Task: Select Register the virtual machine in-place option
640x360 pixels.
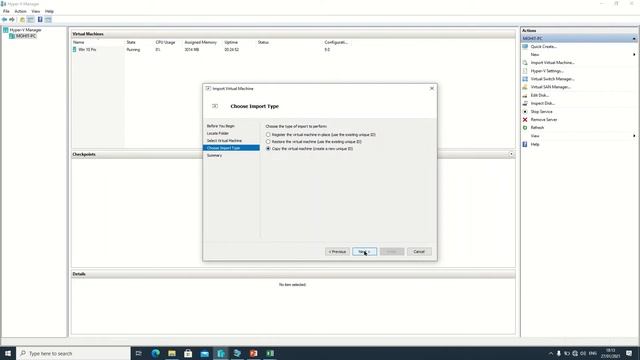Action: pyautogui.click(x=268, y=134)
